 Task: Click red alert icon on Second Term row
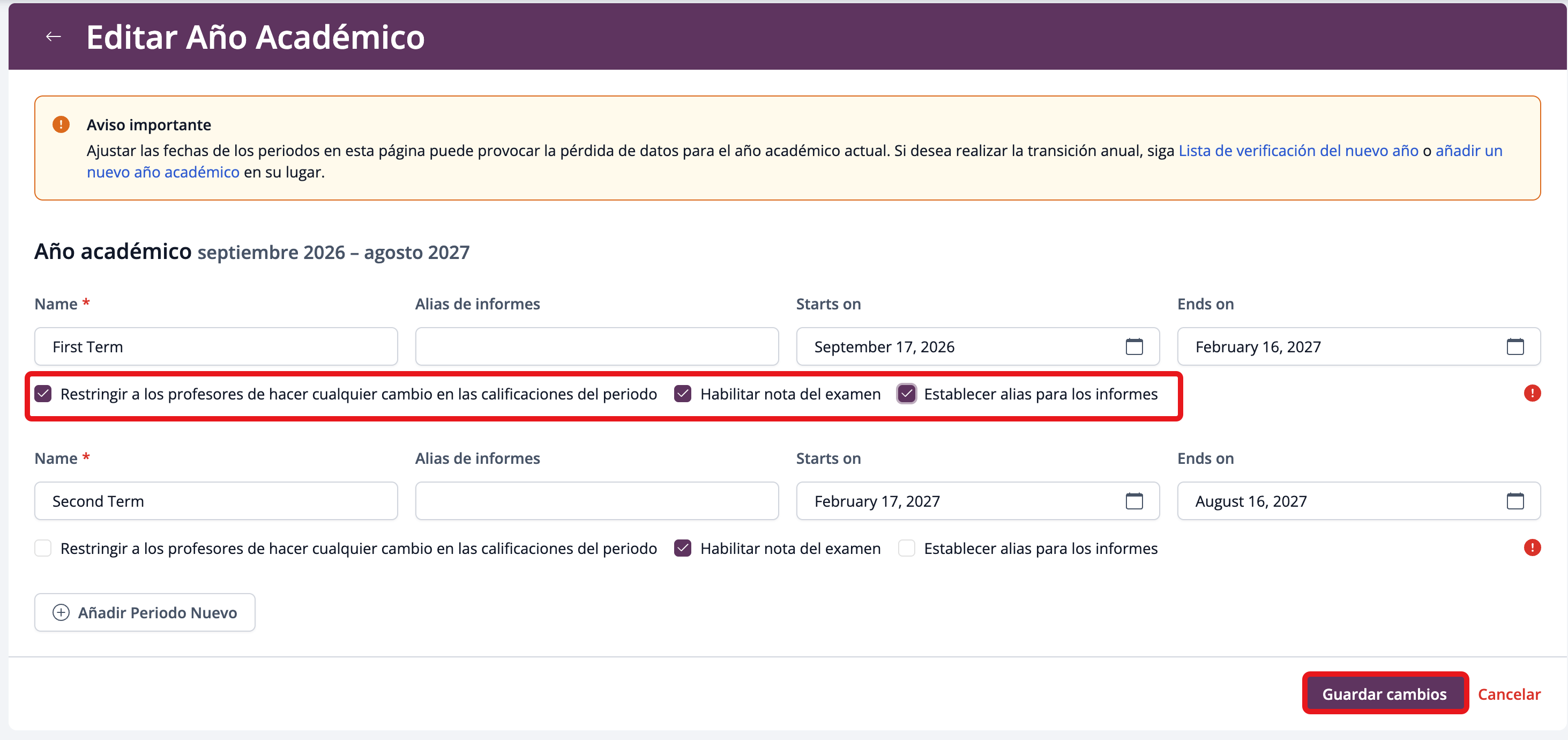1532,547
